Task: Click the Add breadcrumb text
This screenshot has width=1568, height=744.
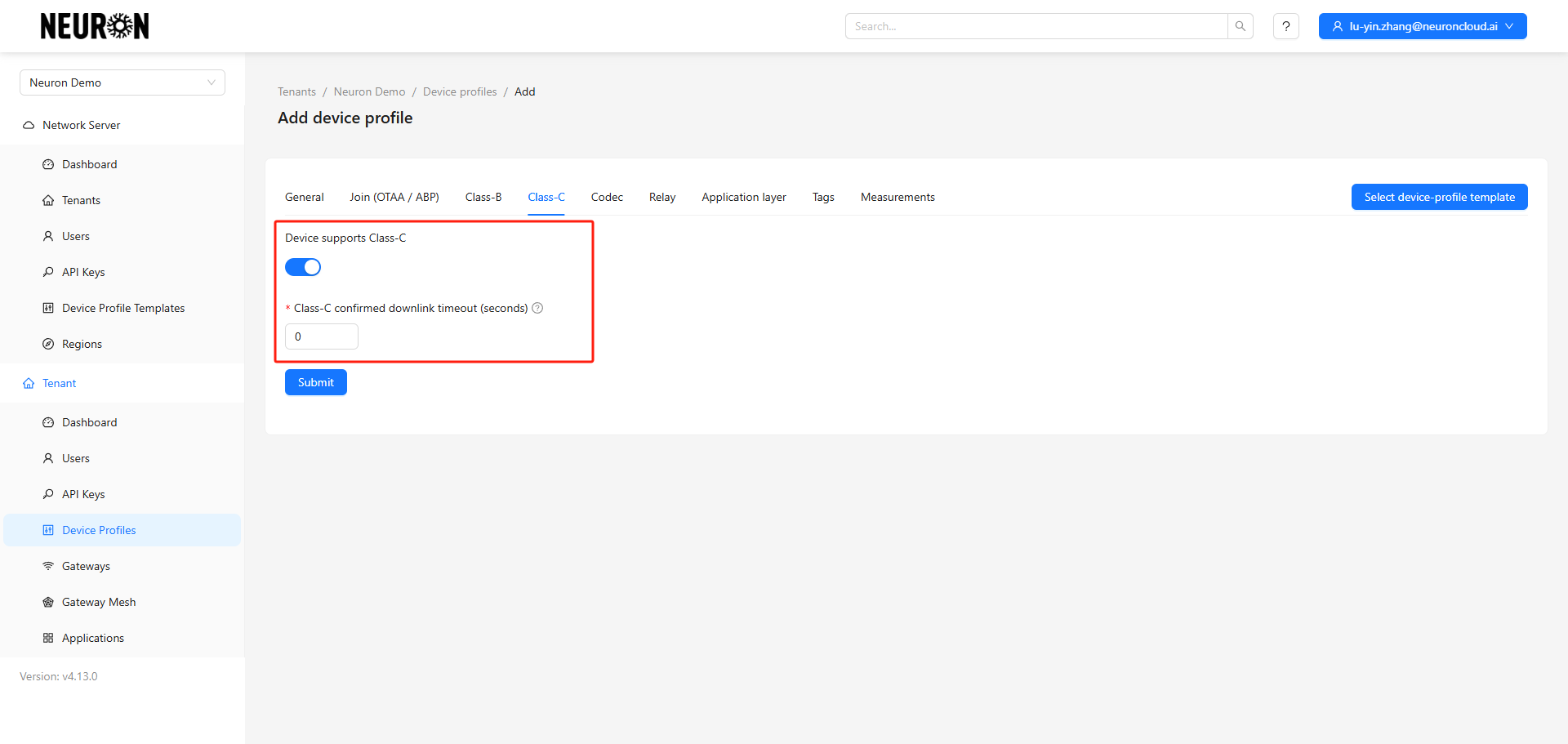Action: [x=525, y=91]
